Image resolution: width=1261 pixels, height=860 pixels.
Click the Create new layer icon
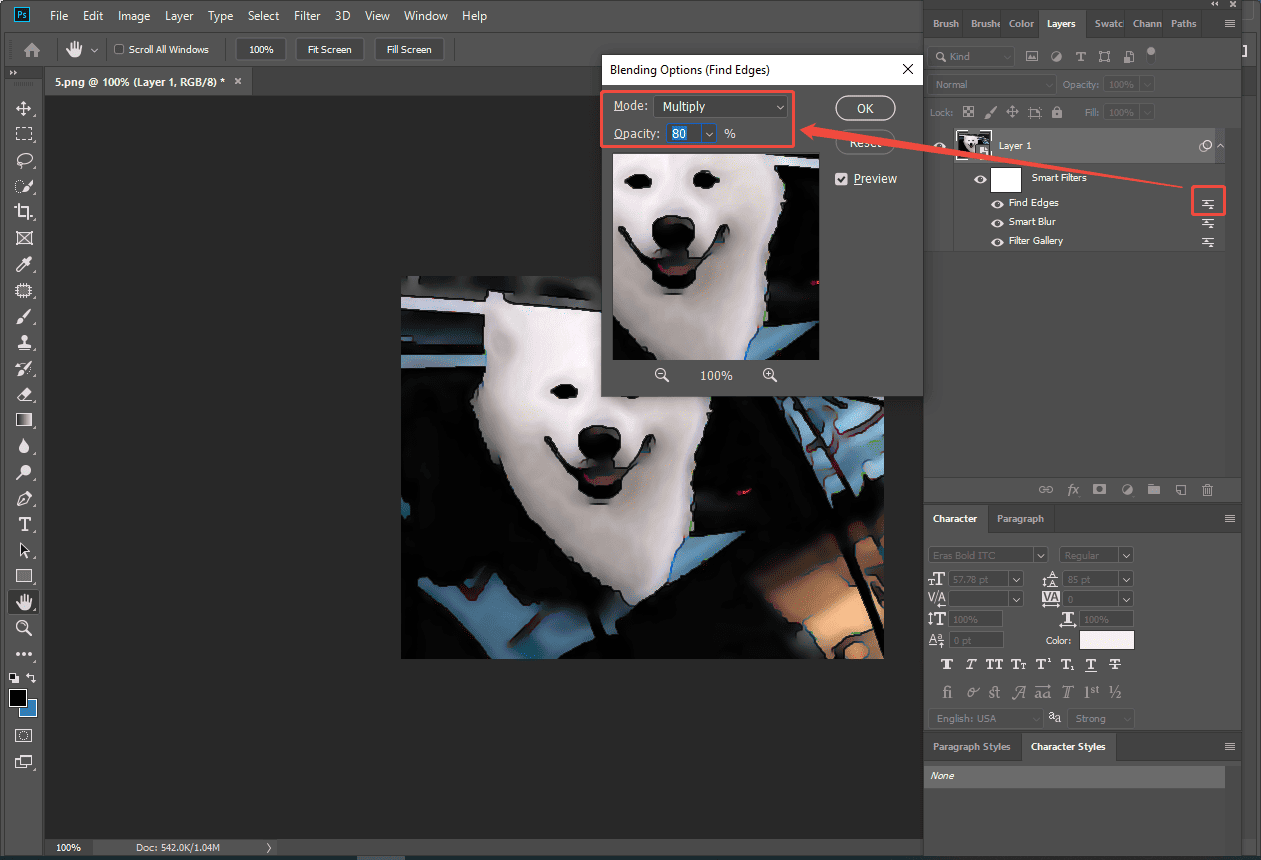pyautogui.click(x=1181, y=489)
